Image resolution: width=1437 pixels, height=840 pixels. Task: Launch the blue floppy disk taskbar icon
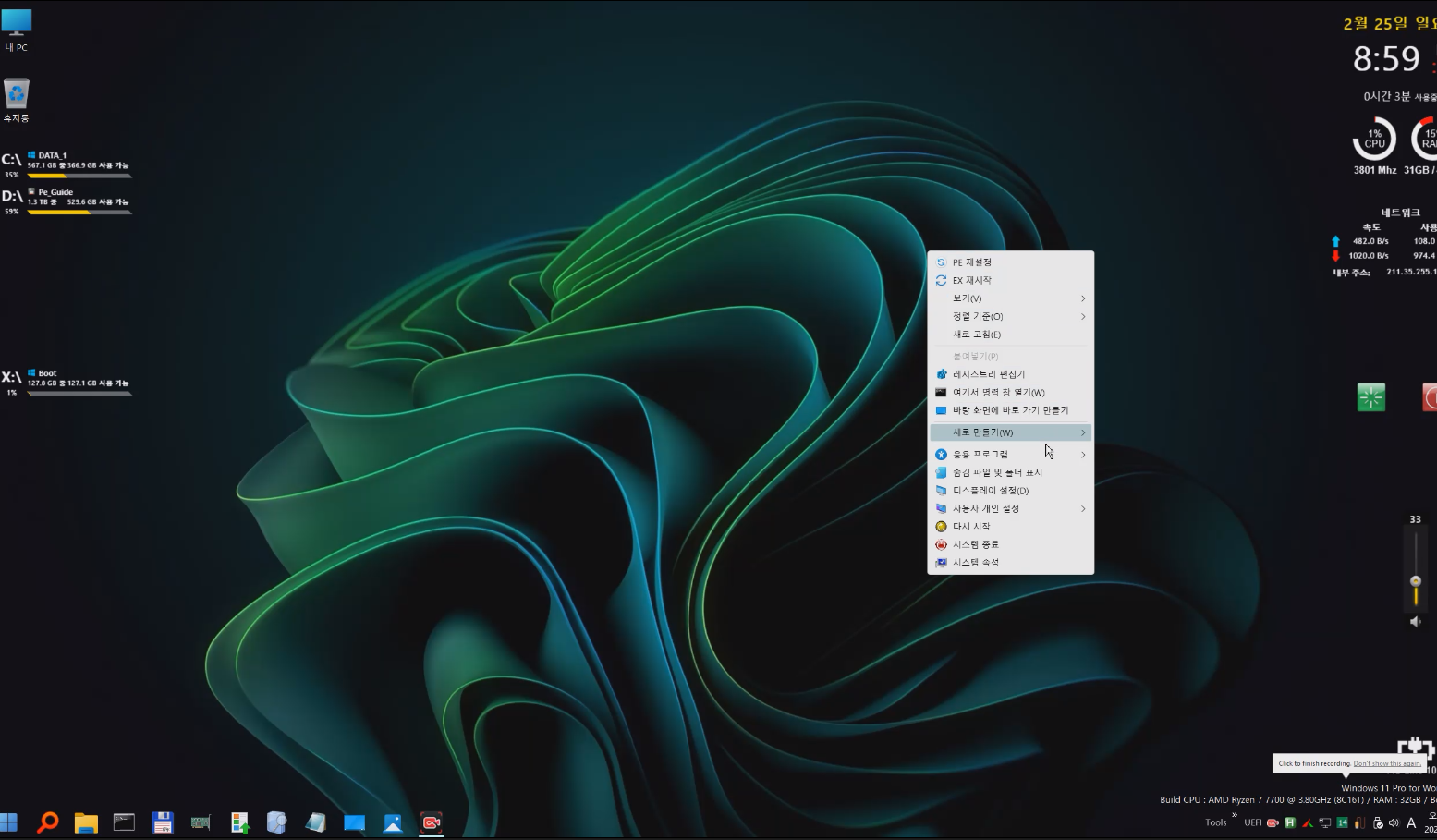[163, 822]
